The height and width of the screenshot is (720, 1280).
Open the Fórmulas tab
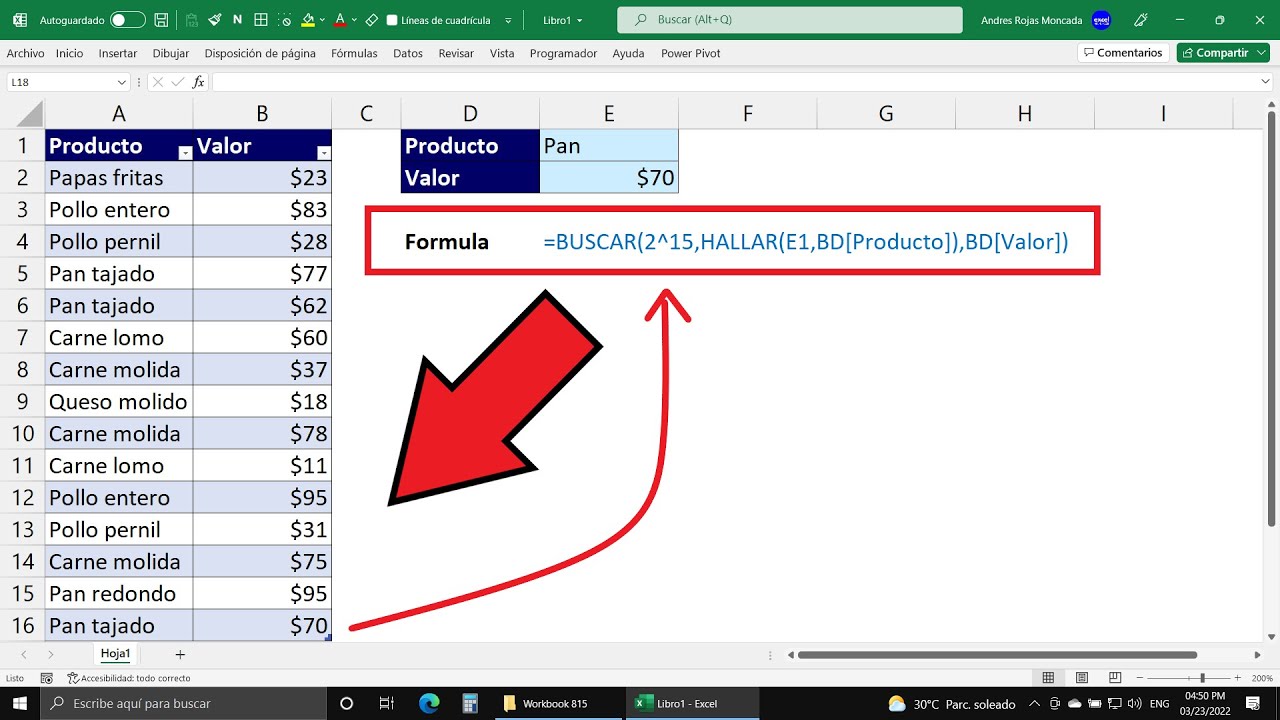(354, 53)
